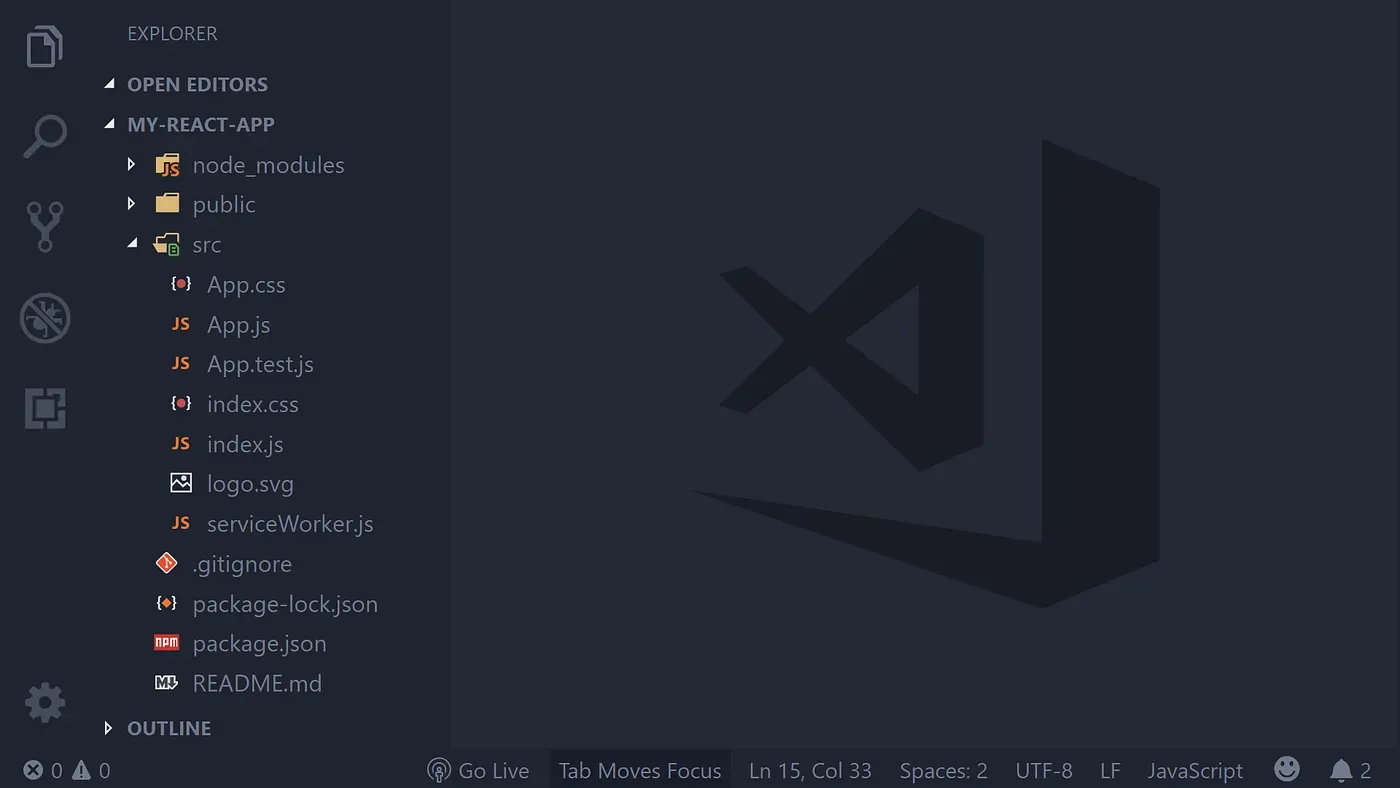Open index.css file
Screen dimensions: 1400x788
tap(252, 404)
